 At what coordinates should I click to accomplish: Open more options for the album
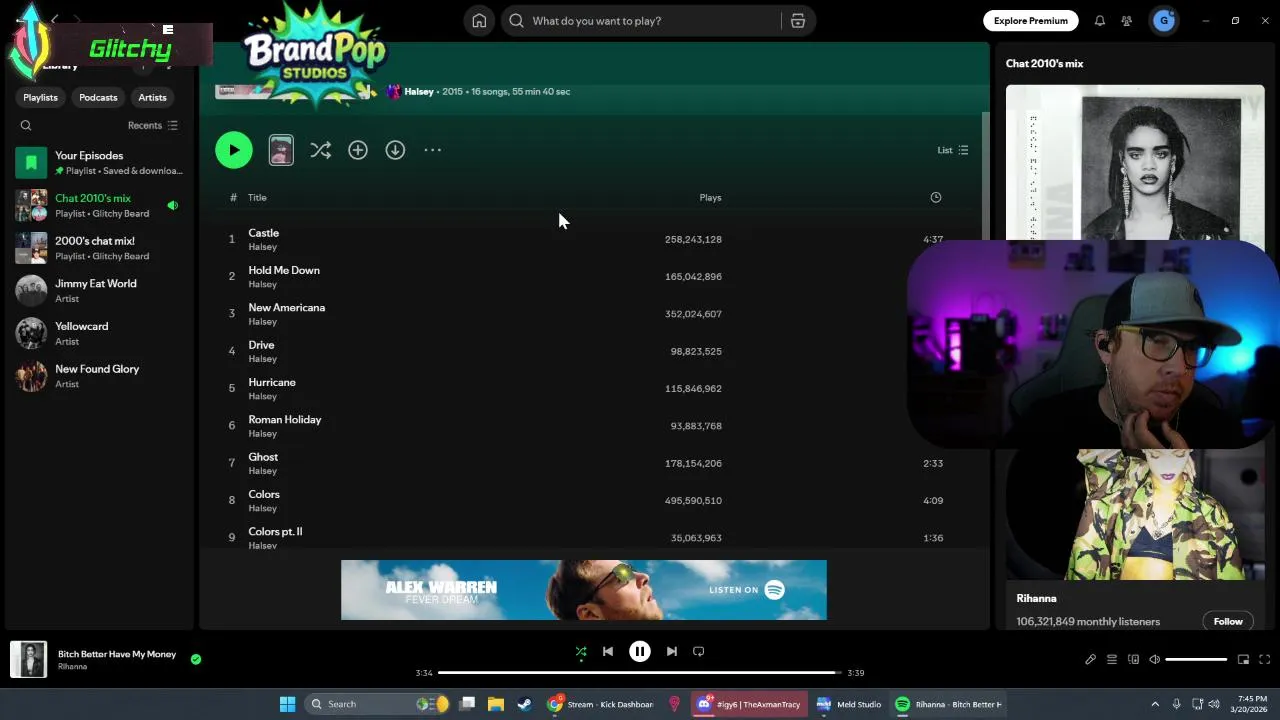click(432, 150)
